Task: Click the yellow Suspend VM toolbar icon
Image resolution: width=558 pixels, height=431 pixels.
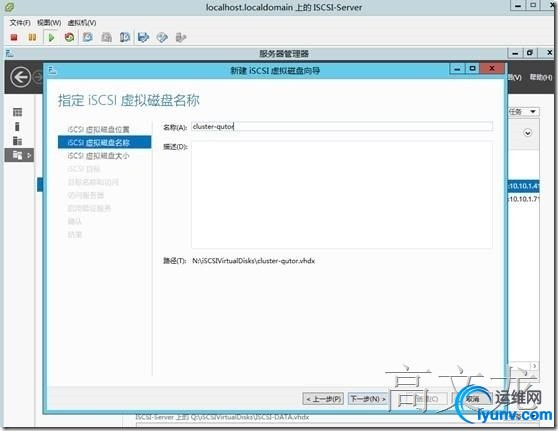Action: coord(32,37)
